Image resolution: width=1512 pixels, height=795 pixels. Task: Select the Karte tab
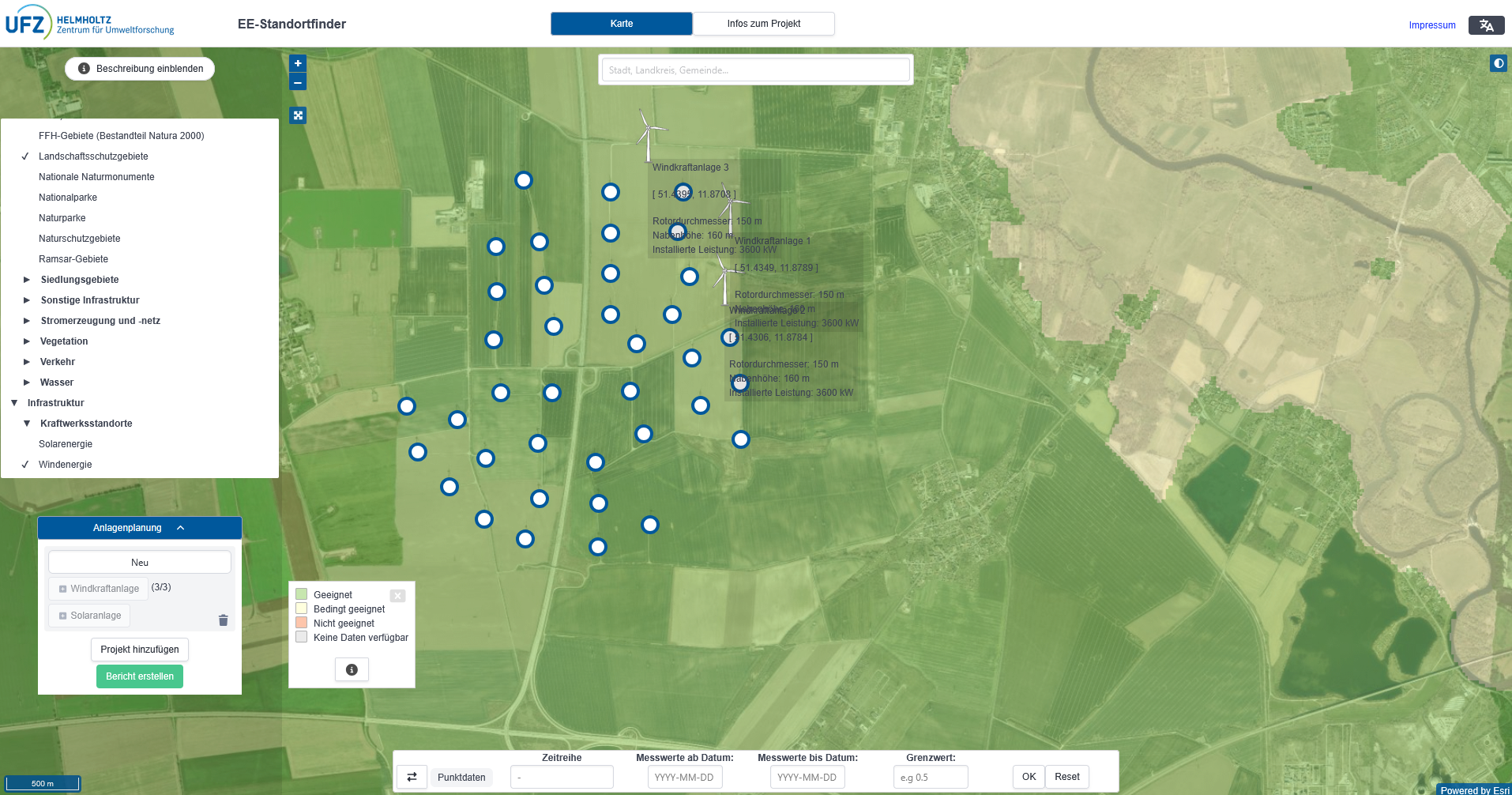click(x=621, y=24)
